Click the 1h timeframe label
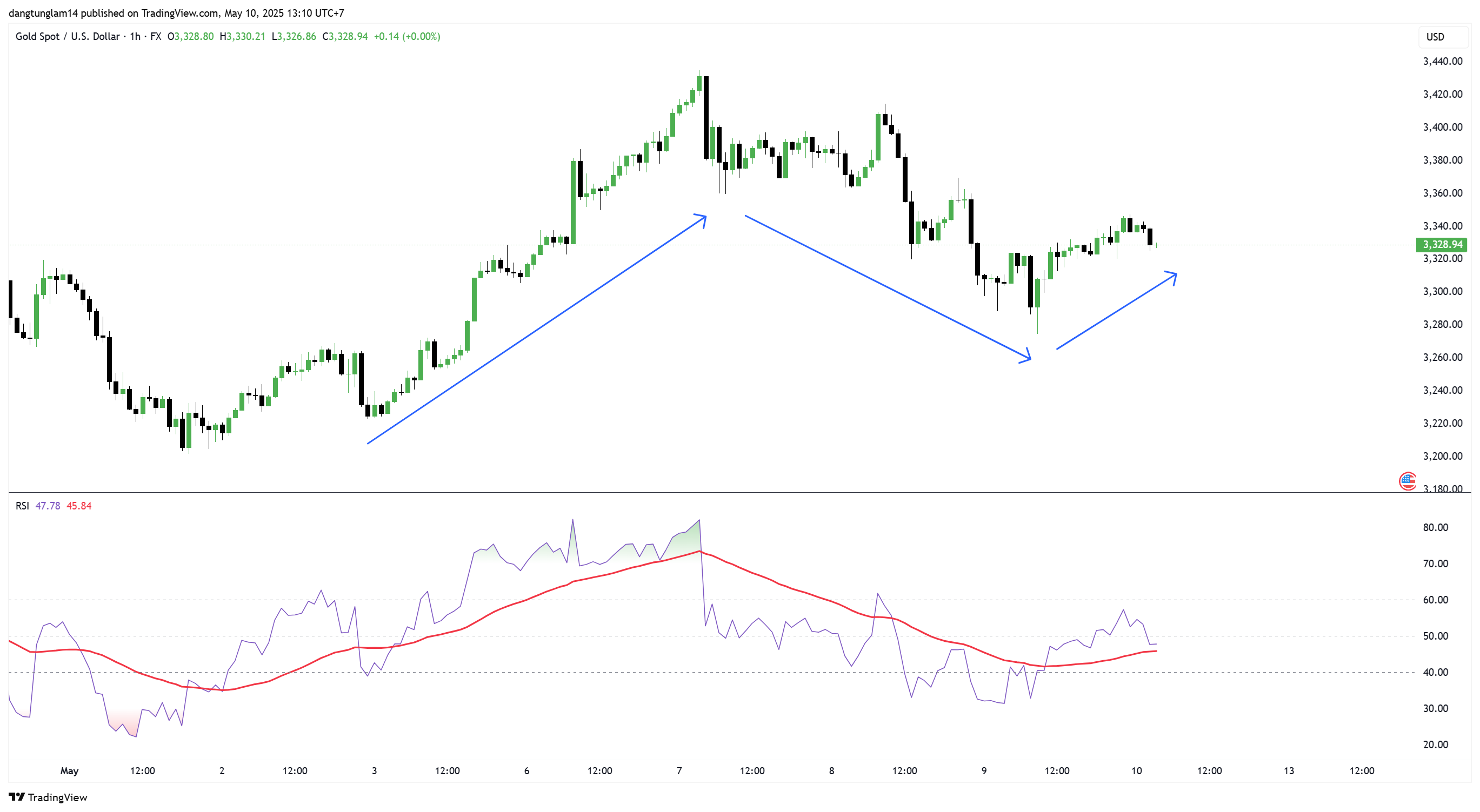The height and width of the screenshot is (812, 1480). pyautogui.click(x=135, y=36)
